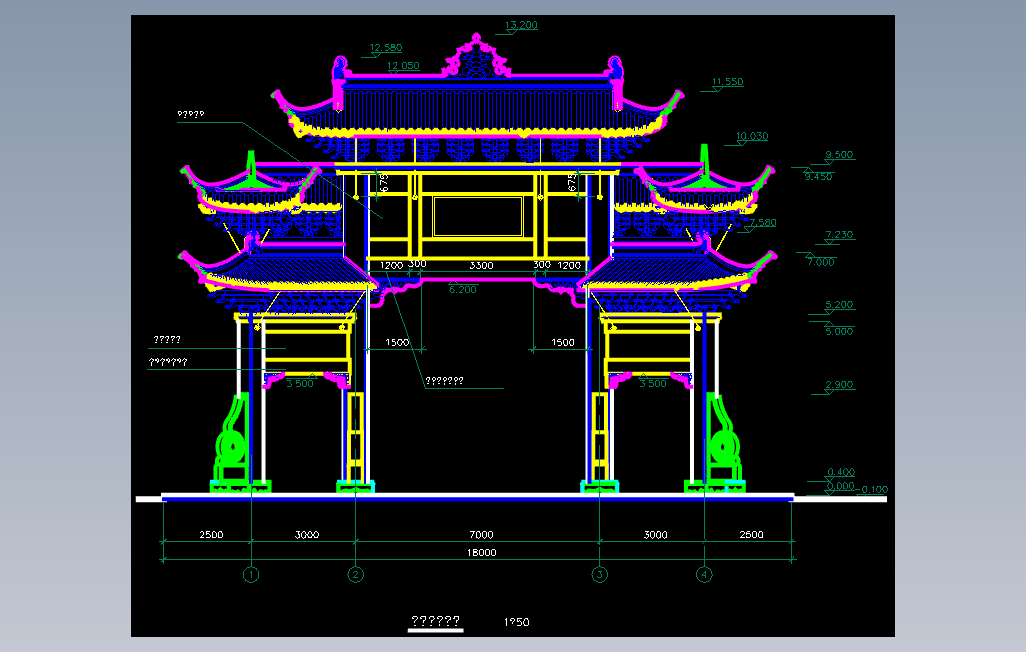Screen dimensions: 1026x652
Task: Select the underlined drawing title beside the scale
Action: 435,621
